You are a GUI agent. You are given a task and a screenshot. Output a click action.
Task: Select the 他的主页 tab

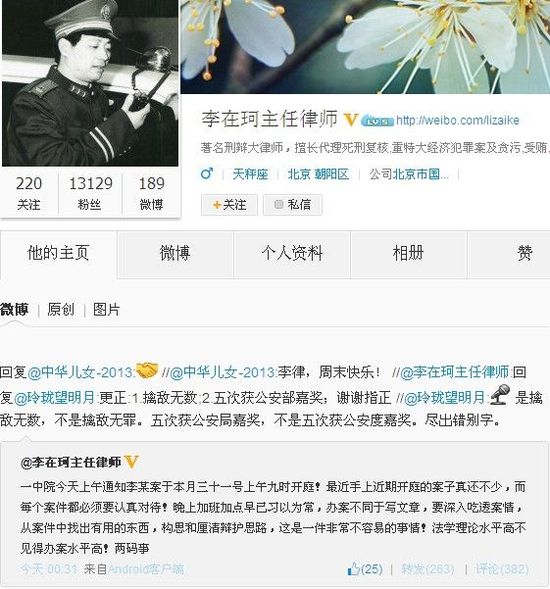pos(58,253)
